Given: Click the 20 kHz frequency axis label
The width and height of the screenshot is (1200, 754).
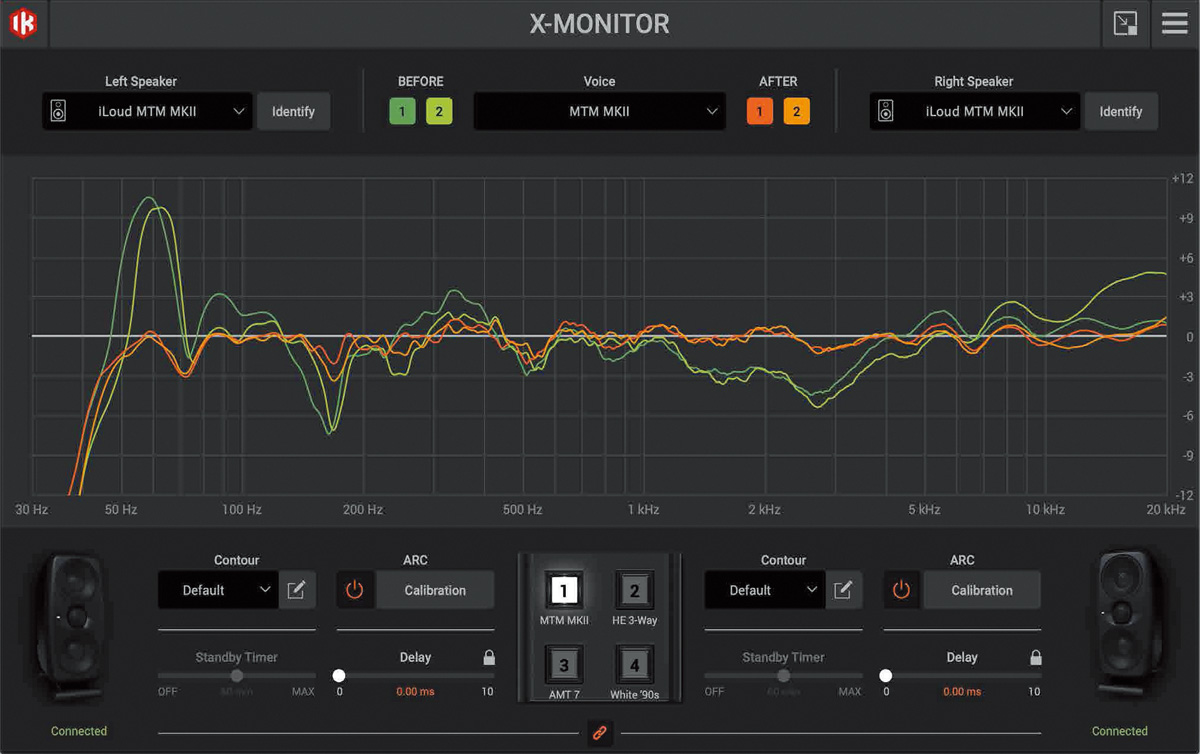Looking at the screenshot, I should point(1166,510).
